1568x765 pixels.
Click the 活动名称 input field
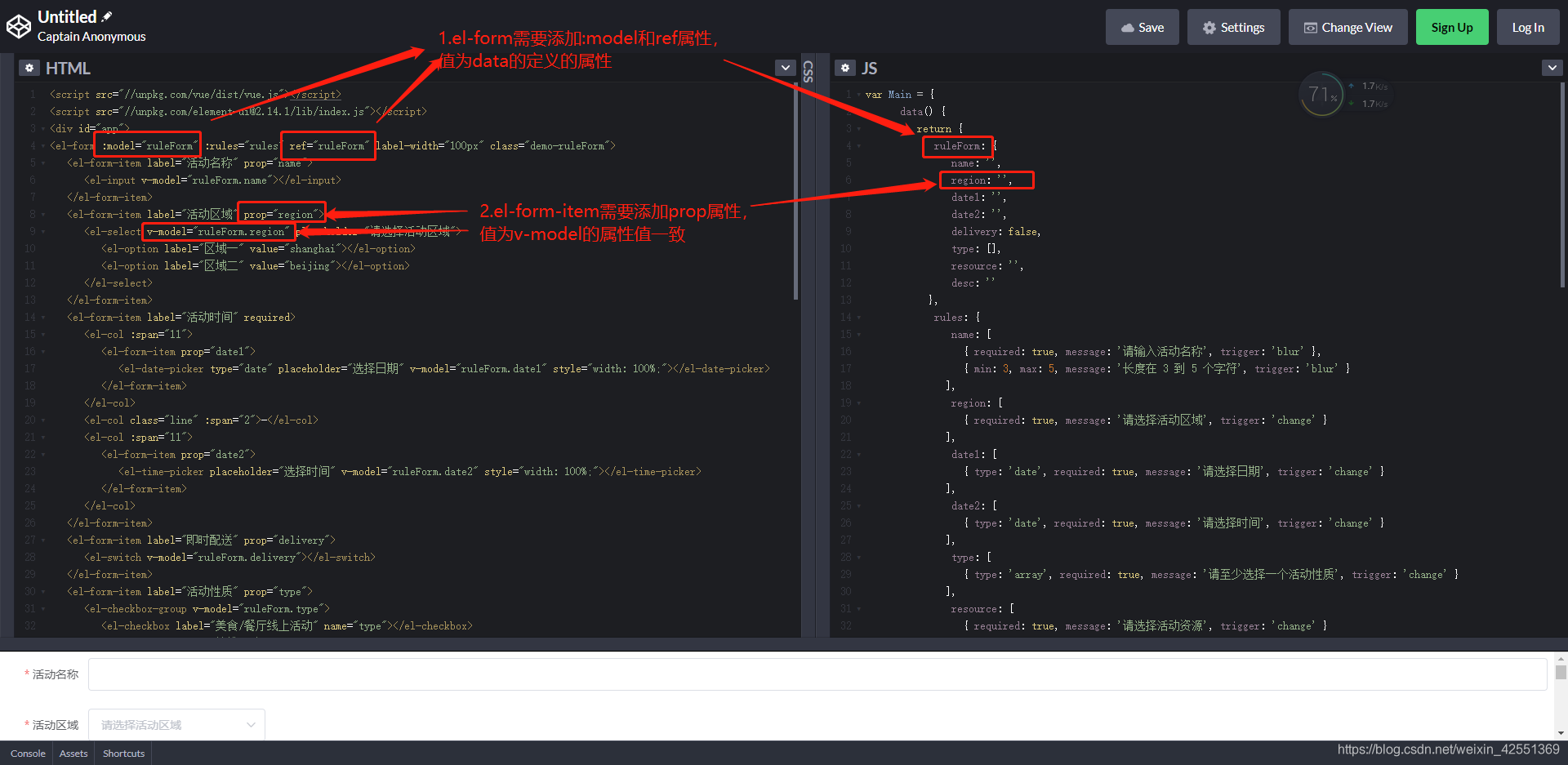817,674
